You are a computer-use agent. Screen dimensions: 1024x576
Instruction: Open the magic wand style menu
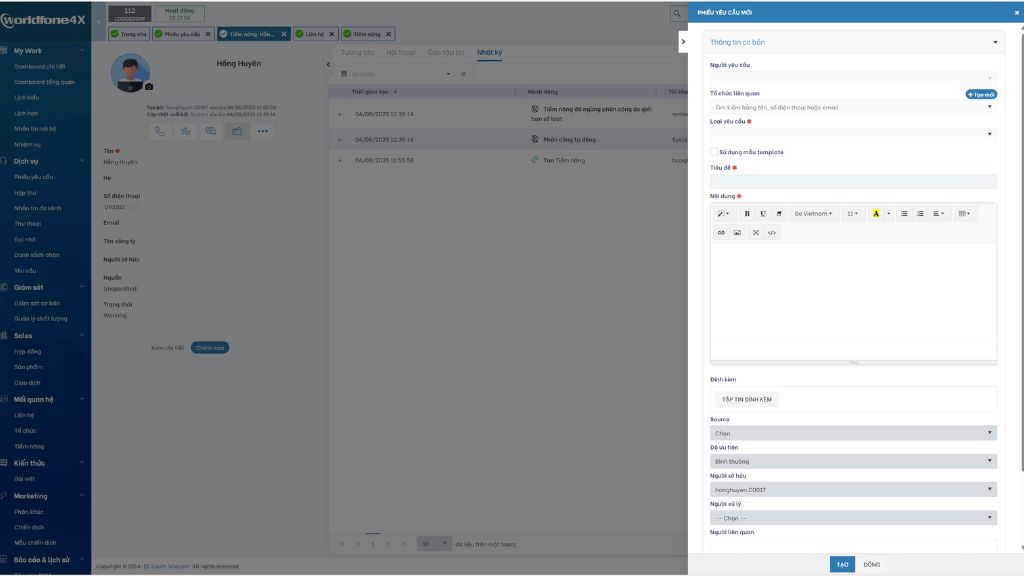click(x=723, y=214)
